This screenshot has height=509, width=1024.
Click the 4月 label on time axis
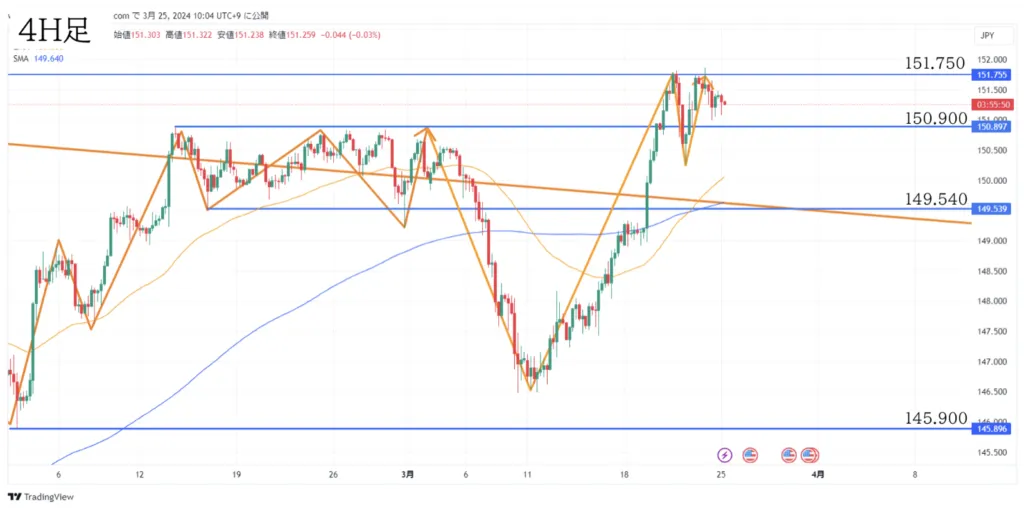818,474
